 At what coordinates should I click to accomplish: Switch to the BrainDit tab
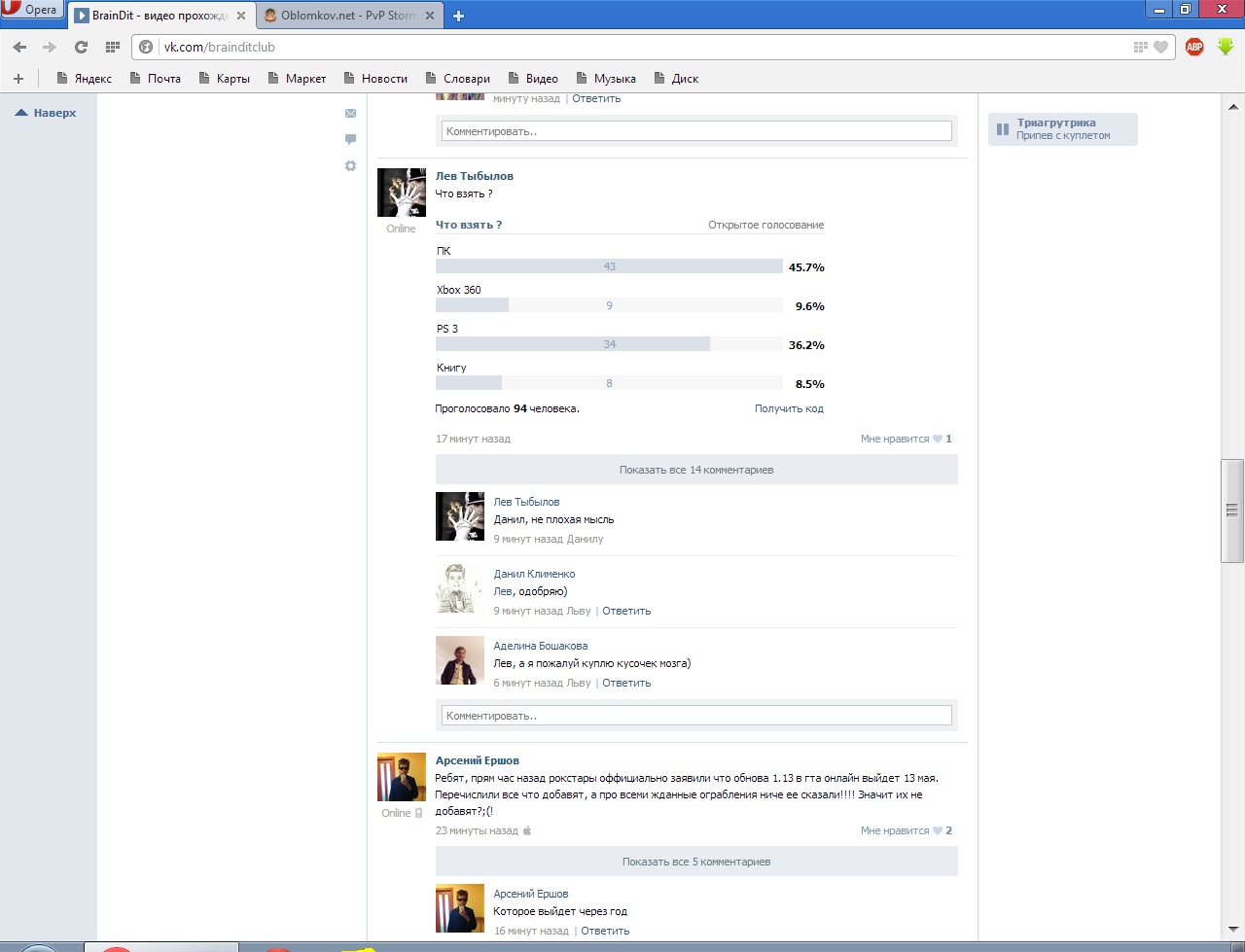(160, 16)
